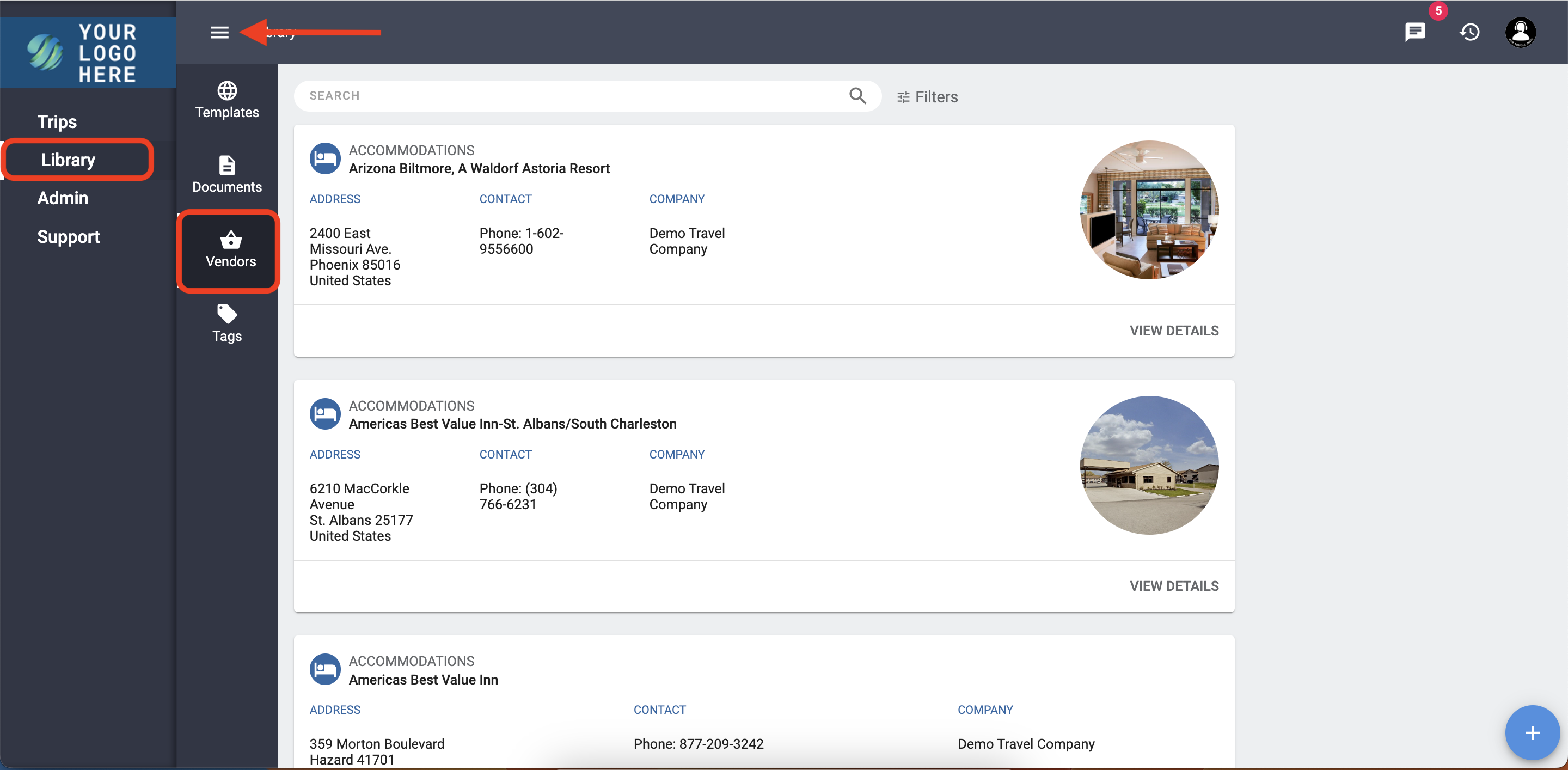Open Arizona Biltmore room photo thumbnail
This screenshot has width=1568, height=770.
tap(1149, 210)
